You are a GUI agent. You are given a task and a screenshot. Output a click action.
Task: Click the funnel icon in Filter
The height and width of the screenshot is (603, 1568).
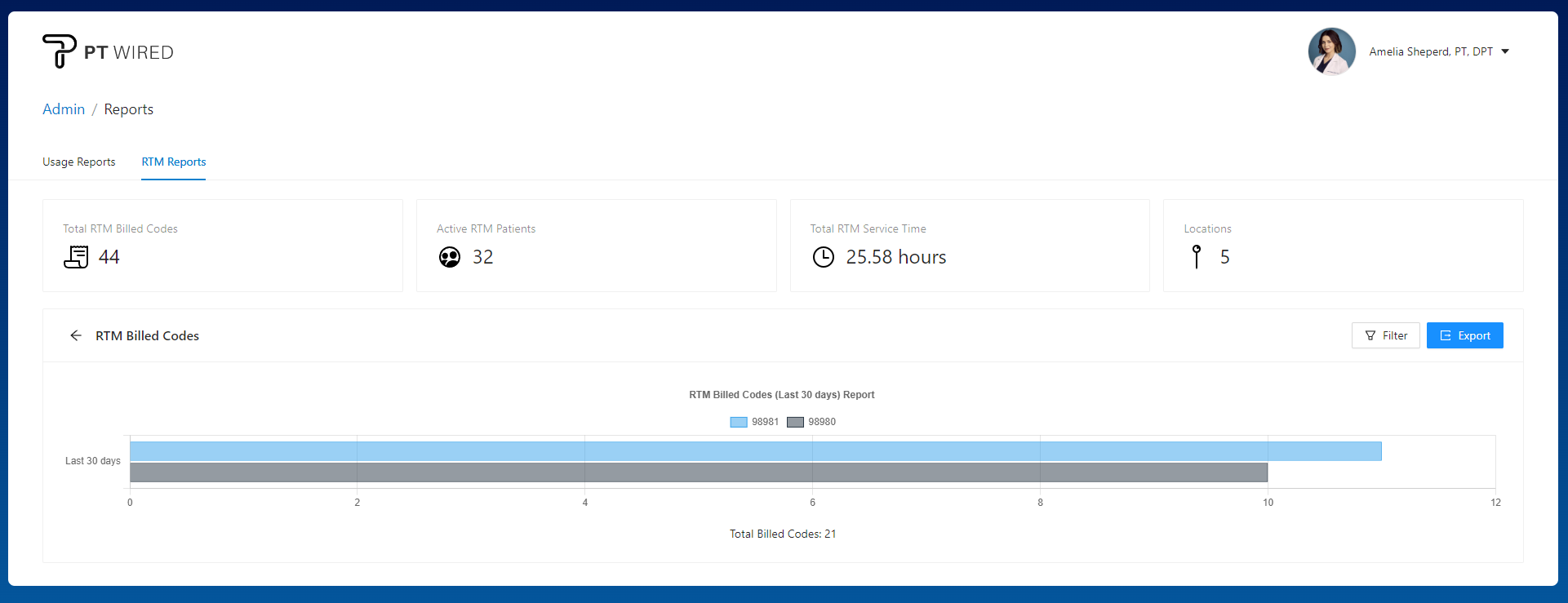[x=1370, y=335]
